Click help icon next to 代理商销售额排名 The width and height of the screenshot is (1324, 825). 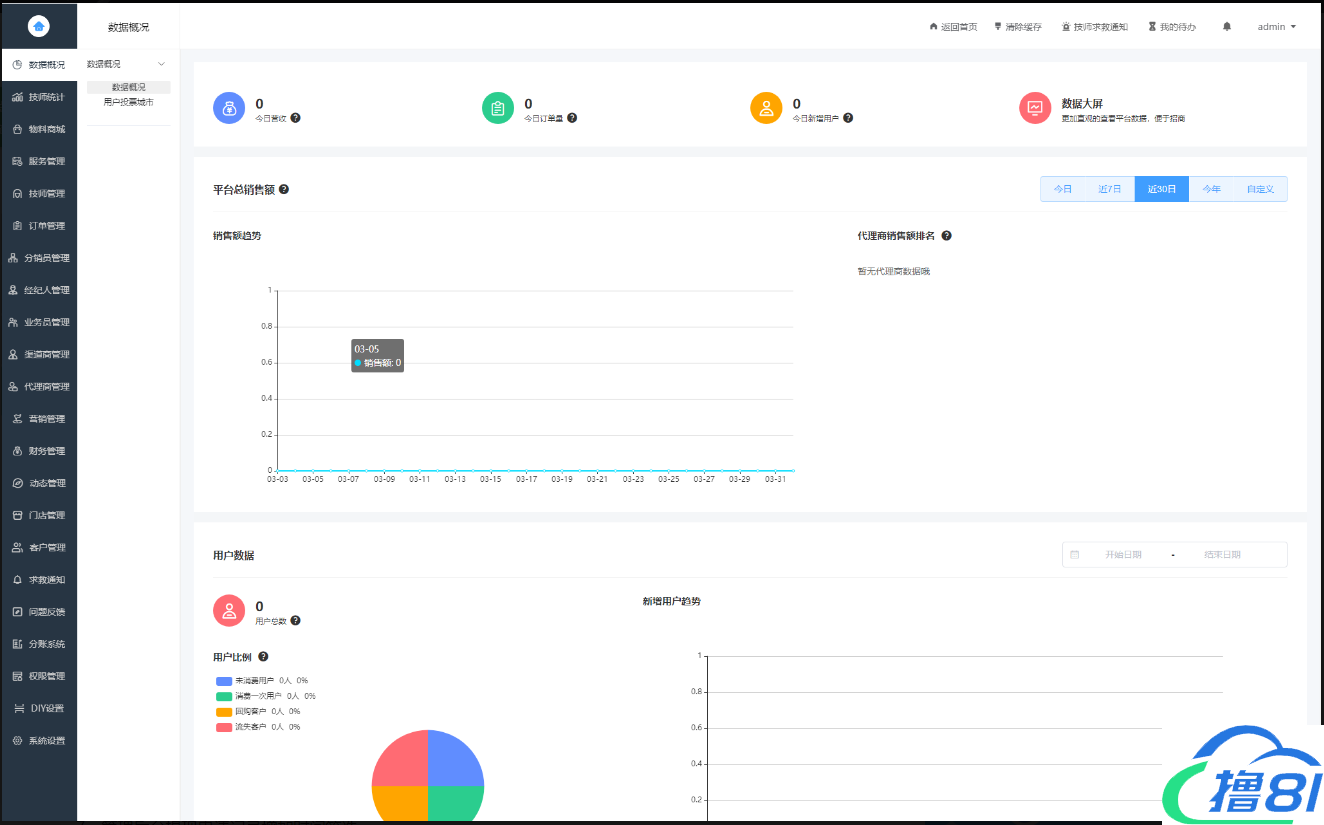(x=946, y=236)
